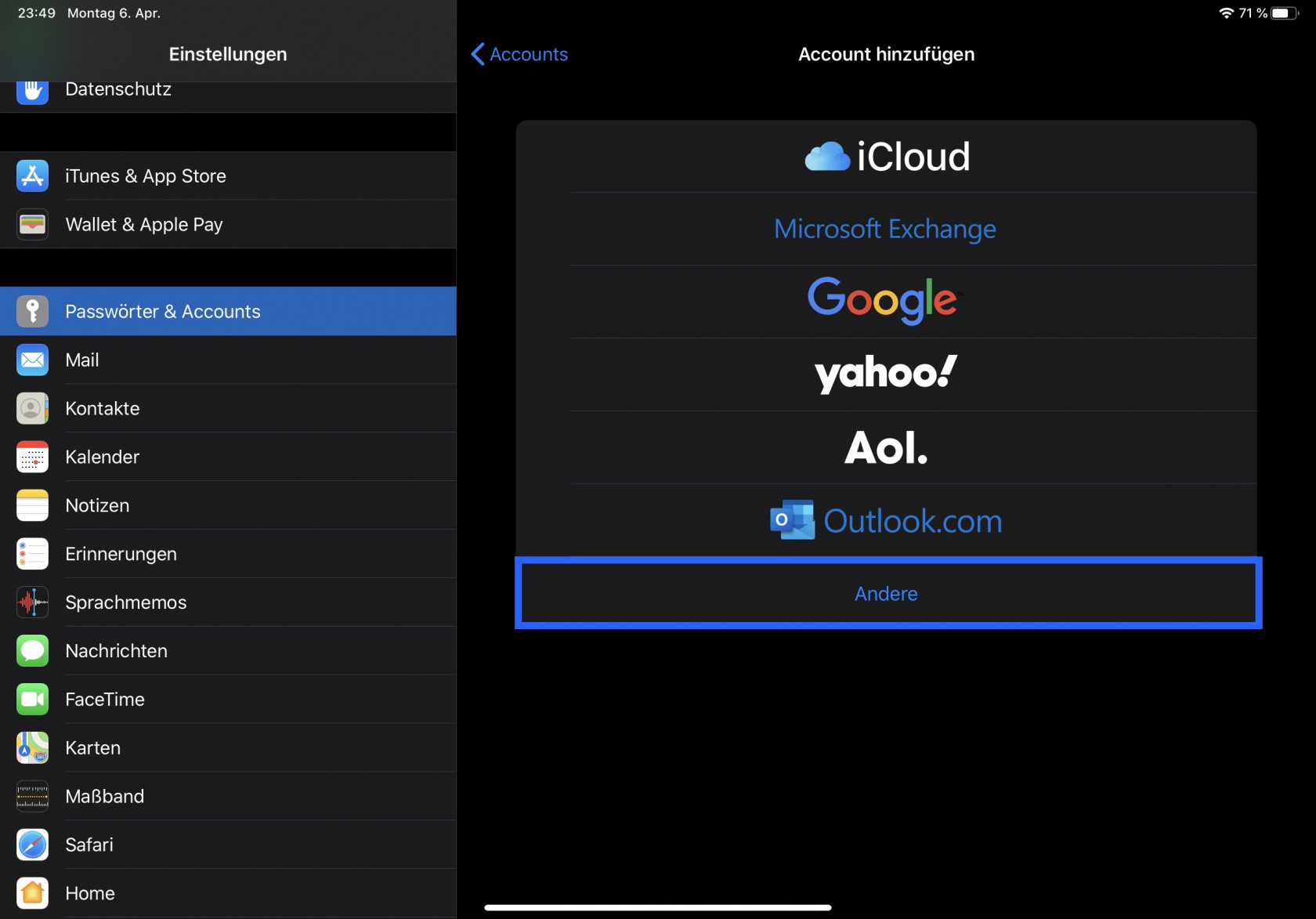Tap the Passwörter & Accounts key icon

[x=32, y=311]
